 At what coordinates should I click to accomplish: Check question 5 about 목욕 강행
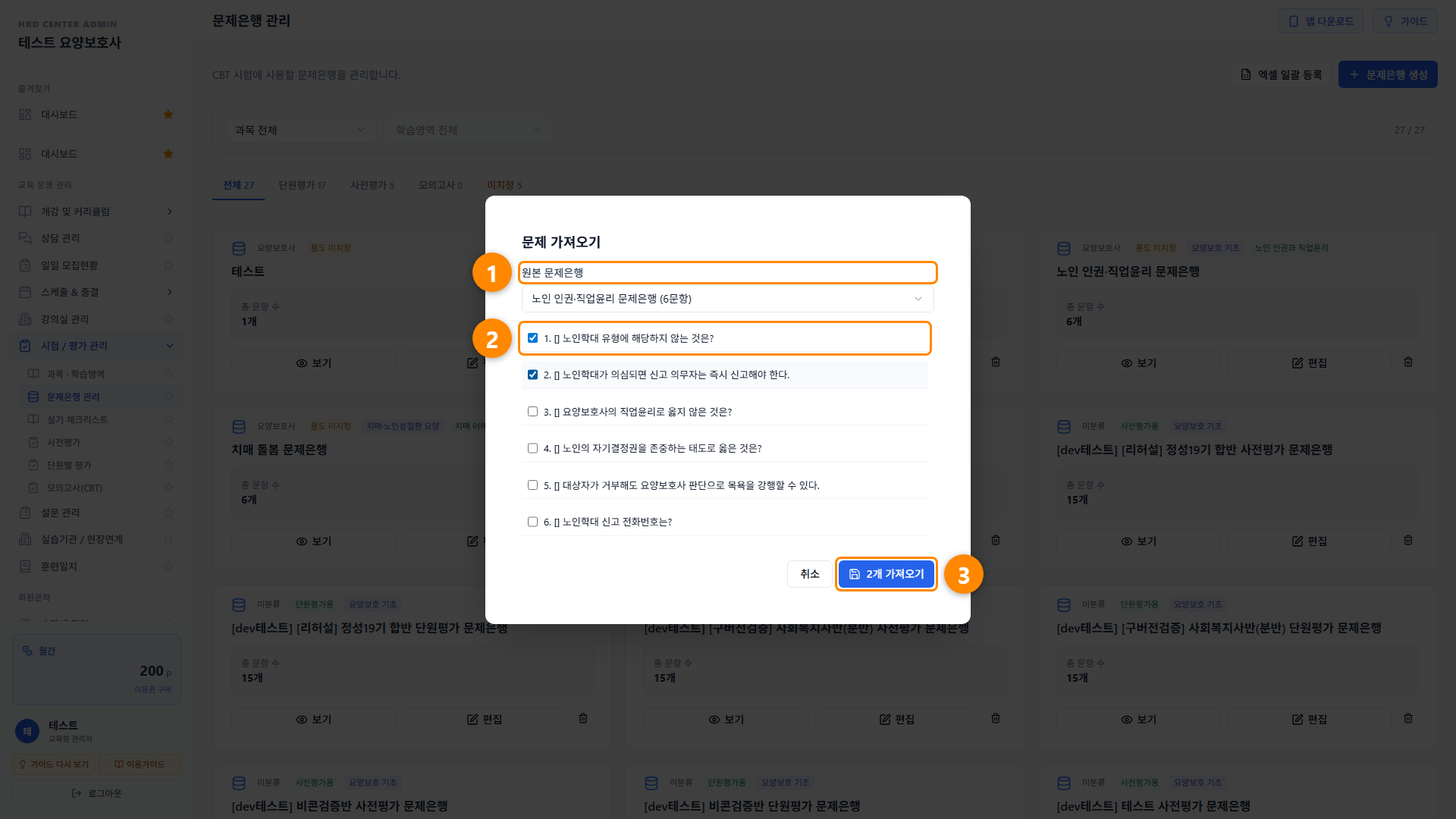coord(532,485)
